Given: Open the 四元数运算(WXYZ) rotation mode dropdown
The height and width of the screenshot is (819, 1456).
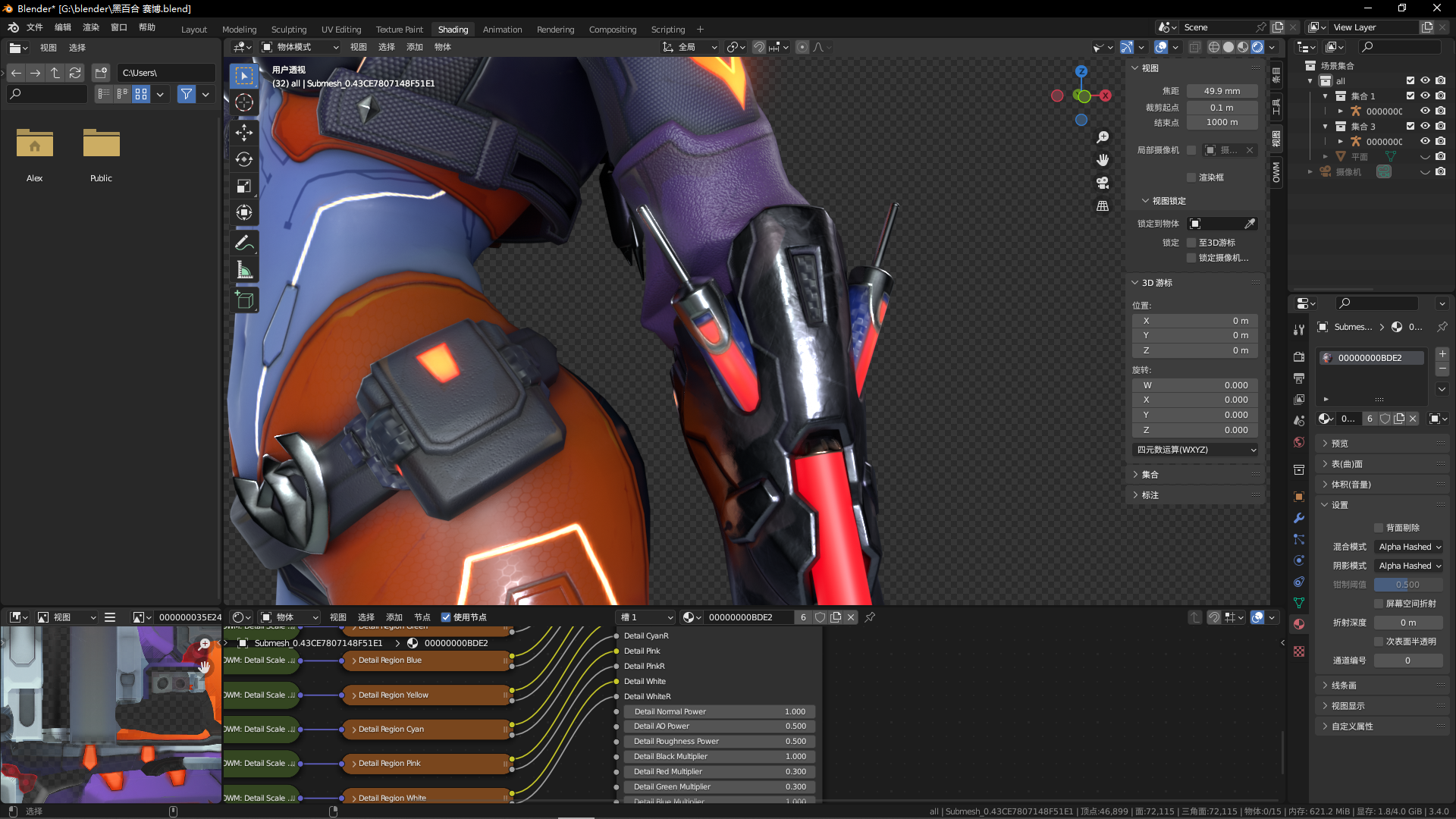Looking at the screenshot, I should pyautogui.click(x=1195, y=450).
